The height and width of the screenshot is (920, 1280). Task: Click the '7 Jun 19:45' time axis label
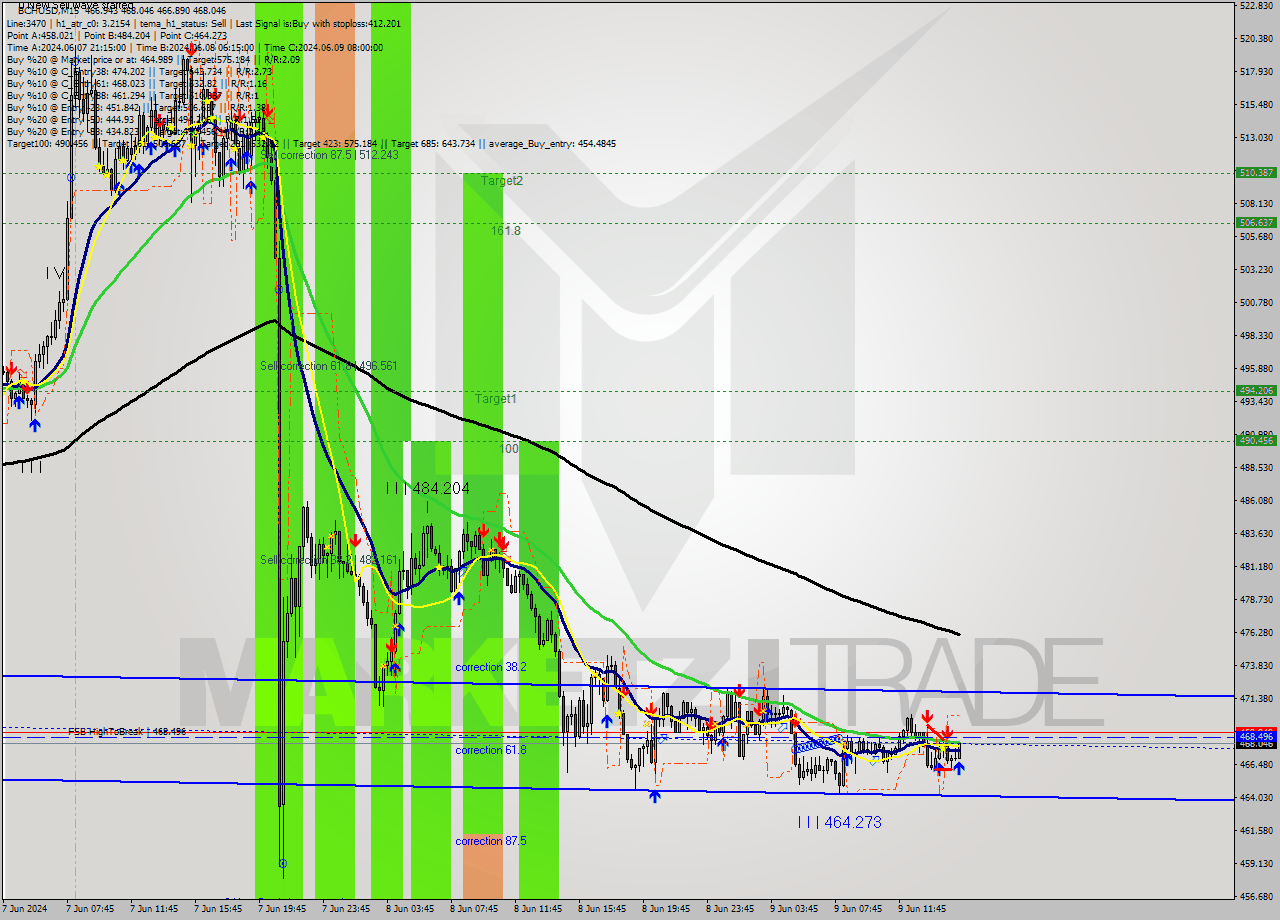click(283, 909)
